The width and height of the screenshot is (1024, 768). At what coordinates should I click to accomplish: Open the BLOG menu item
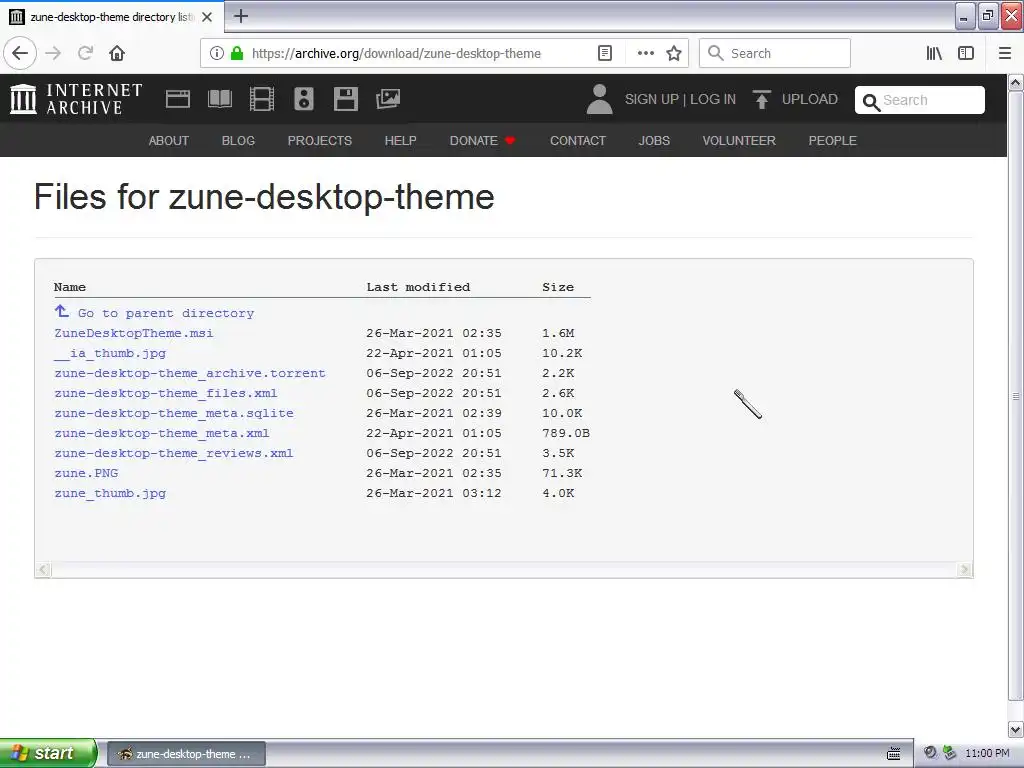pos(238,140)
